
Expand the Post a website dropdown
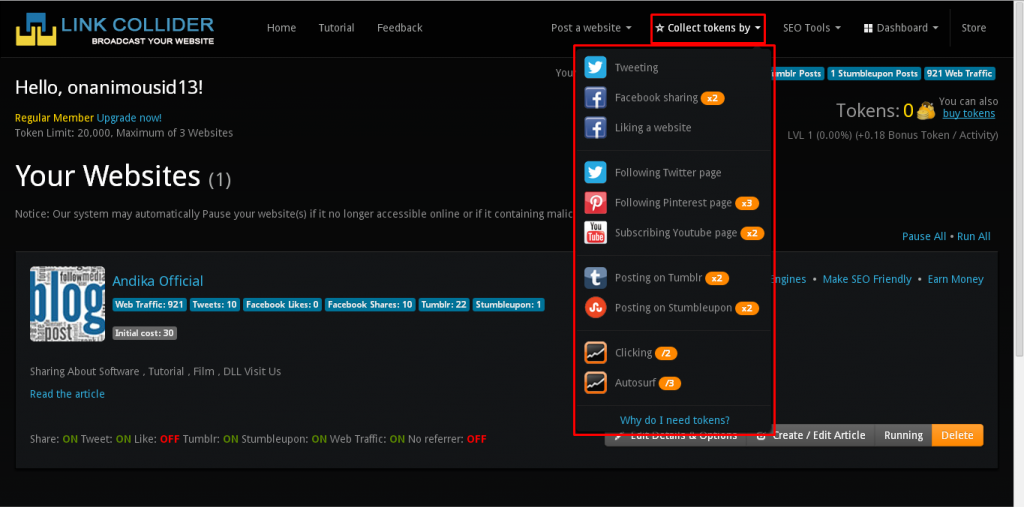[x=591, y=28]
